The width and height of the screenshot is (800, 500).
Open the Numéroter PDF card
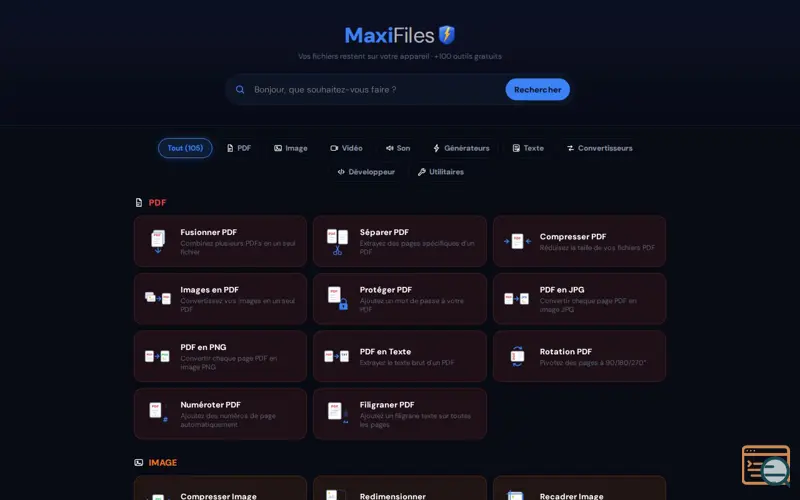(x=220, y=414)
